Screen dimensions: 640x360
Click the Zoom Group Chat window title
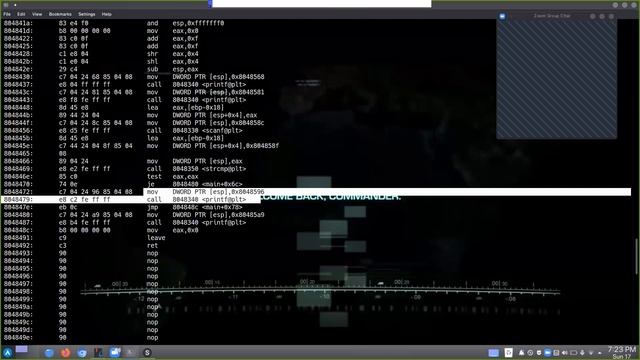pyautogui.click(x=552, y=16)
